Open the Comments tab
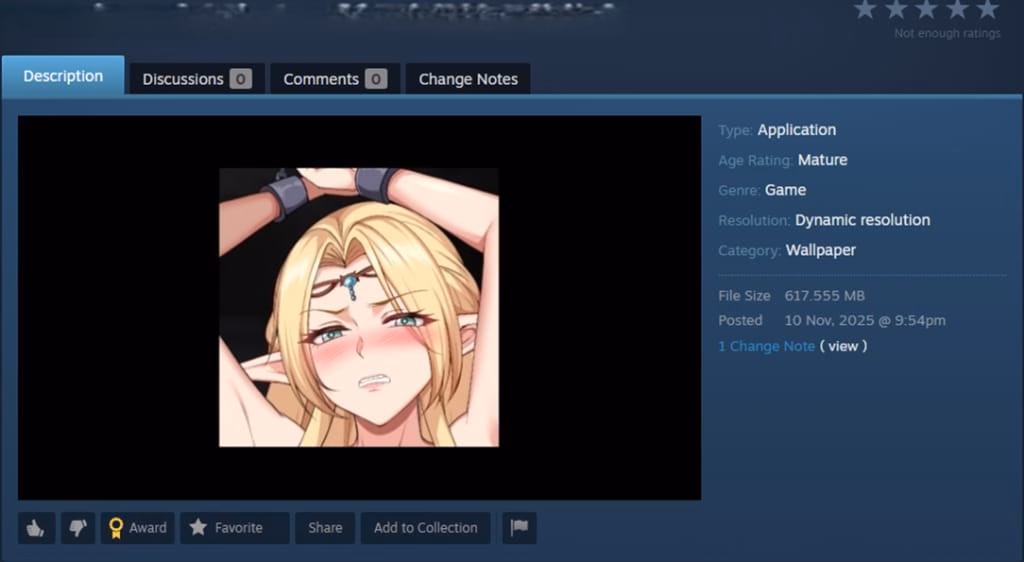This screenshot has width=1024, height=562. tap(335, 79)
